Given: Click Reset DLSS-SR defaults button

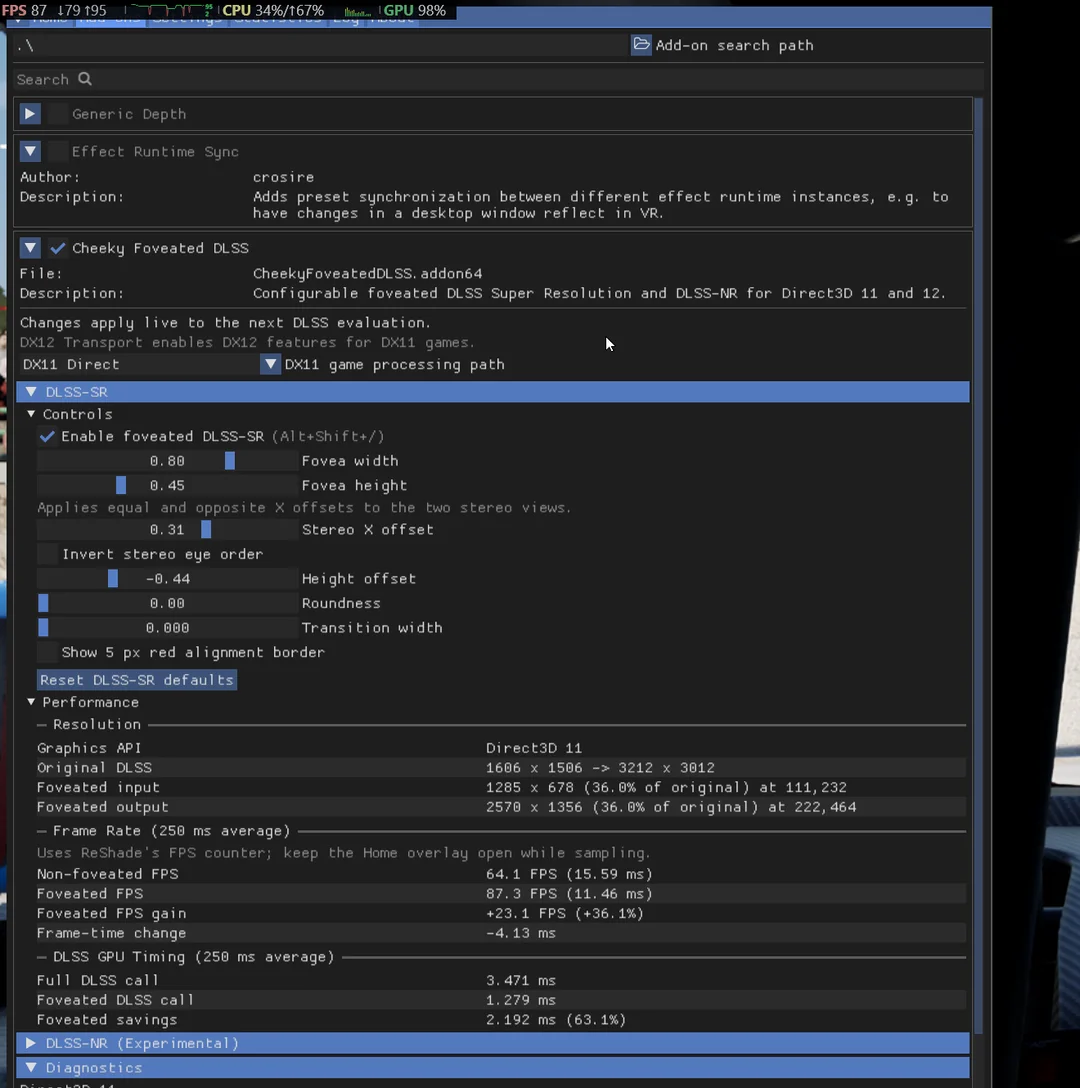Looking at the screenshot, I should click(137, 680).
